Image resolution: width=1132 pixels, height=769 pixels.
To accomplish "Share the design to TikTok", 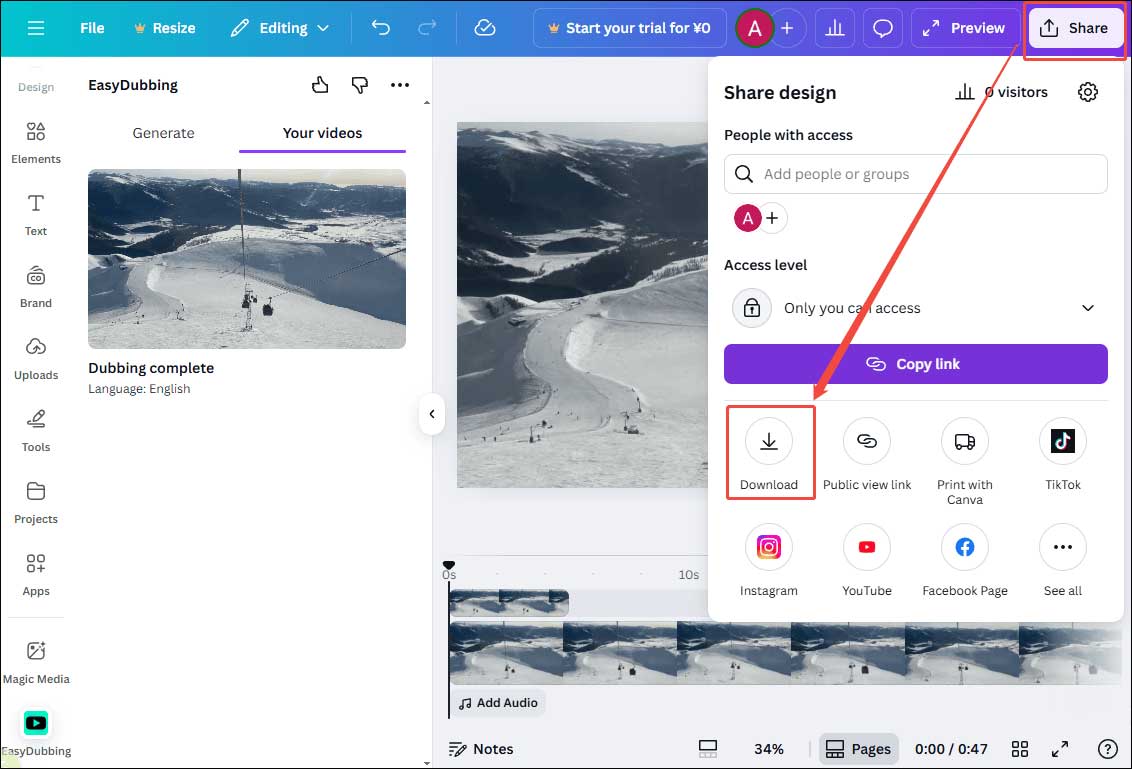I will (1062, 441).
